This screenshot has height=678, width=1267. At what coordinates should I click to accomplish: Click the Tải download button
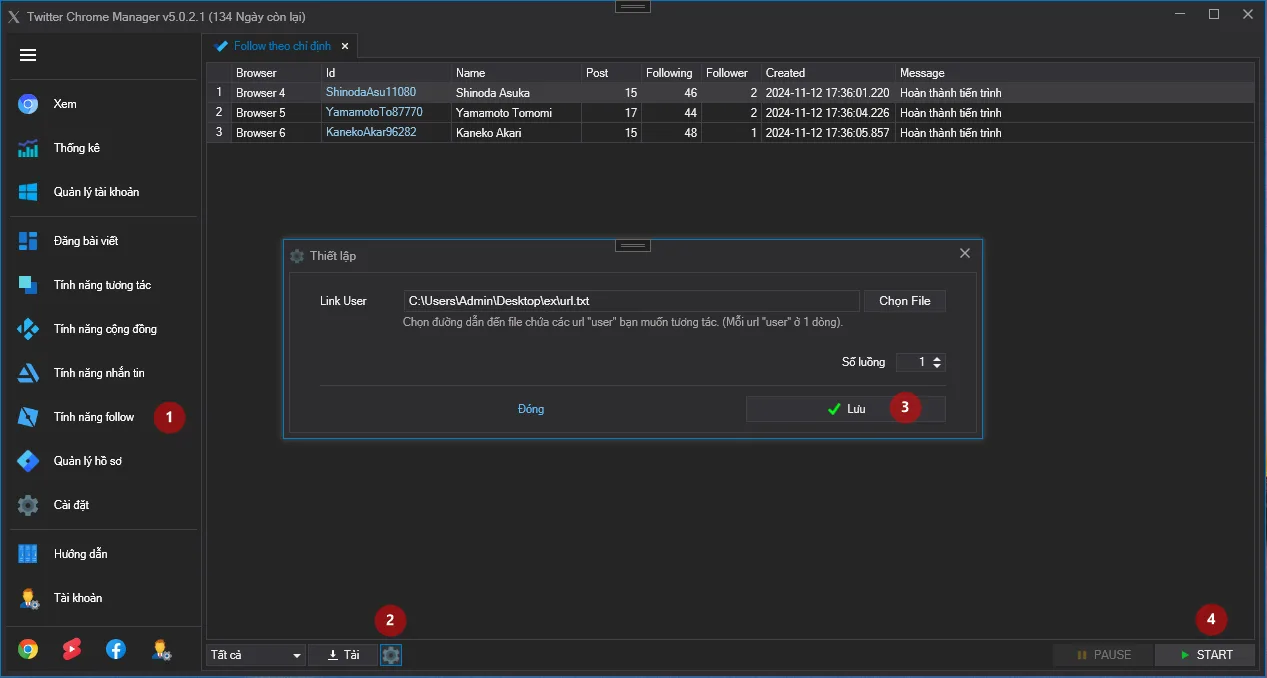pyautogui.click(x=343, y=655)
